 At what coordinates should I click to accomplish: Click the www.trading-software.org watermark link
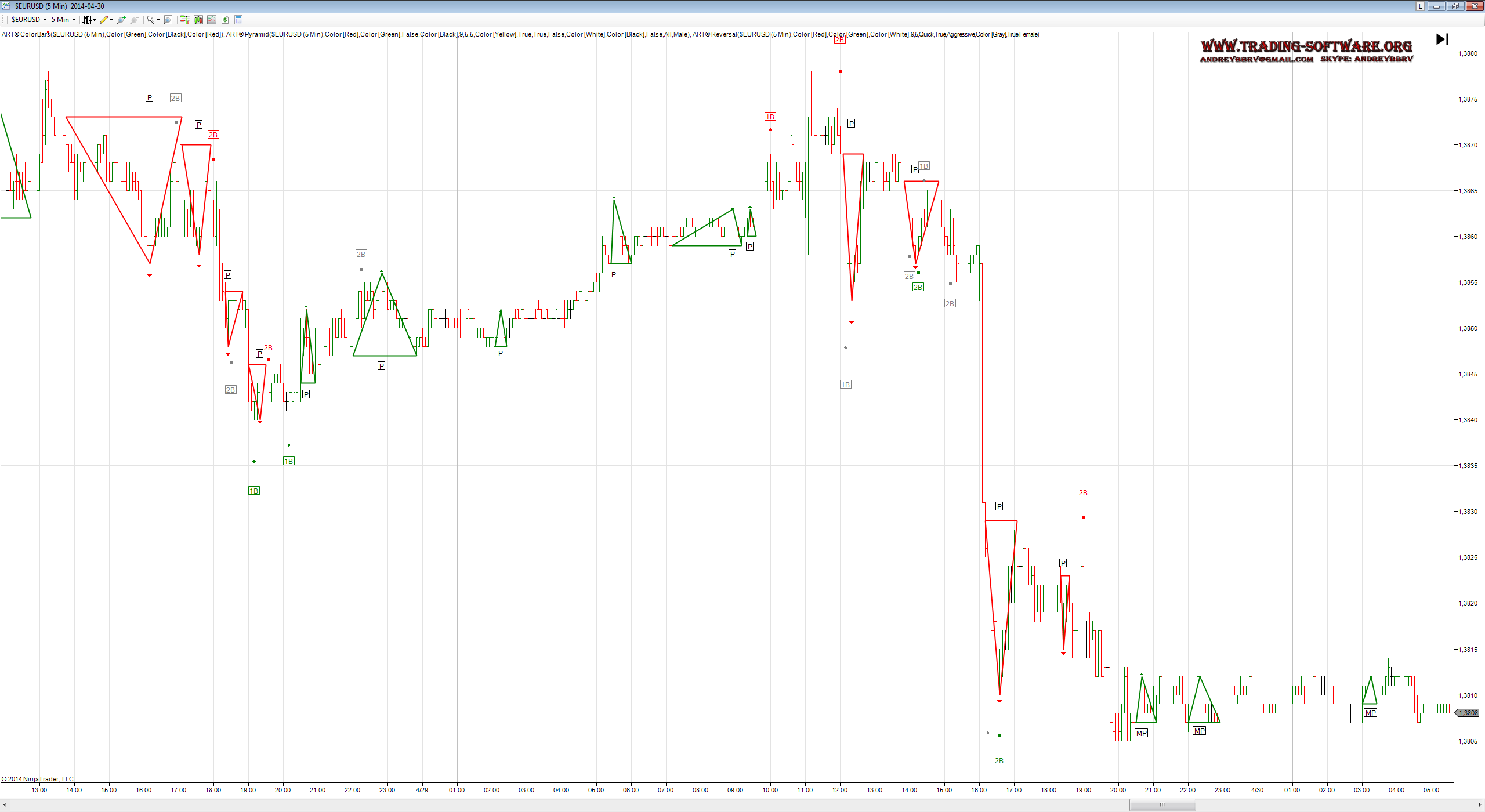click(1306, 46)
